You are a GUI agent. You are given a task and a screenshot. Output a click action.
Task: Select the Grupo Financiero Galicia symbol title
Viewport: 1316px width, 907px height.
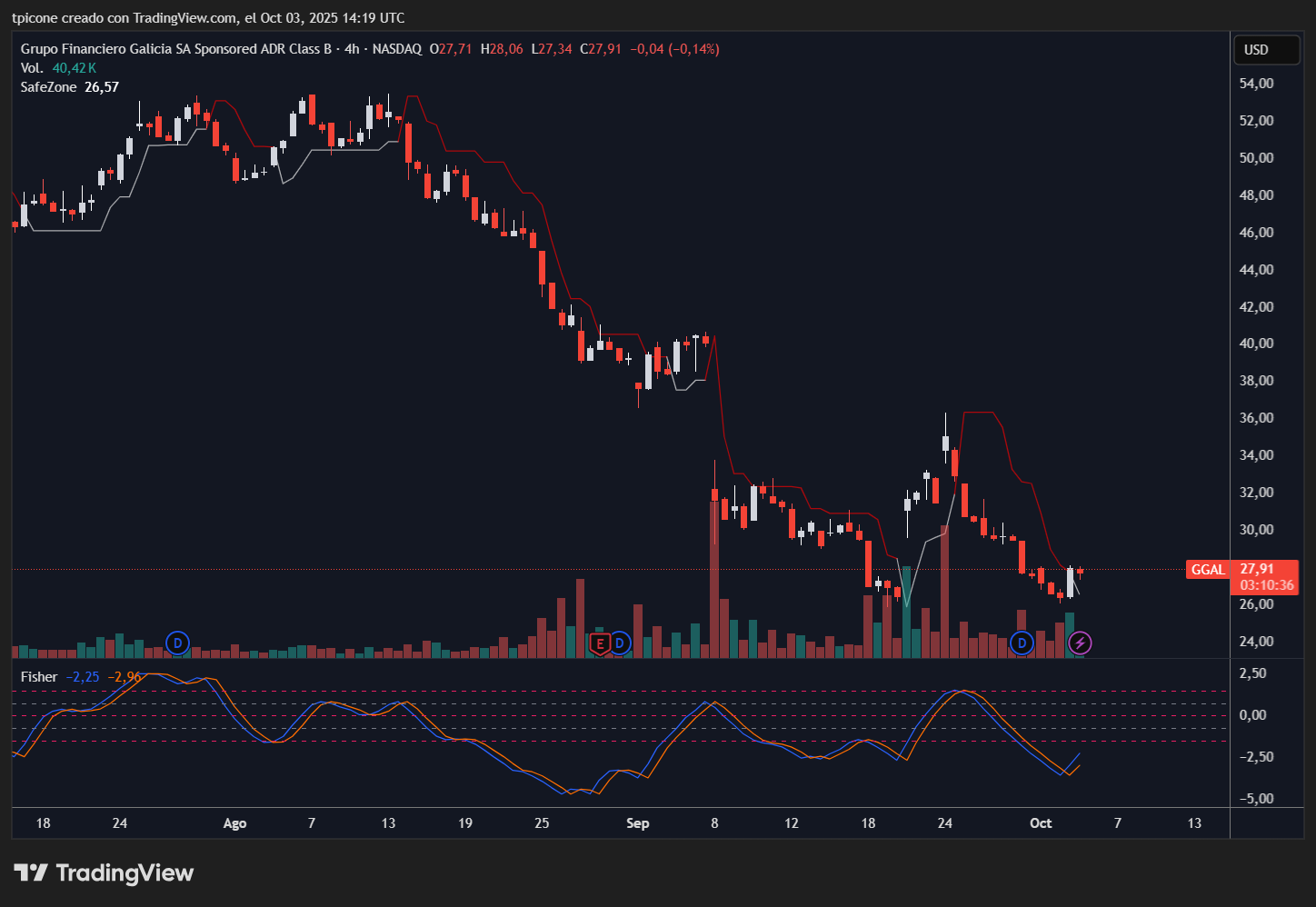(x=175, y=49)
